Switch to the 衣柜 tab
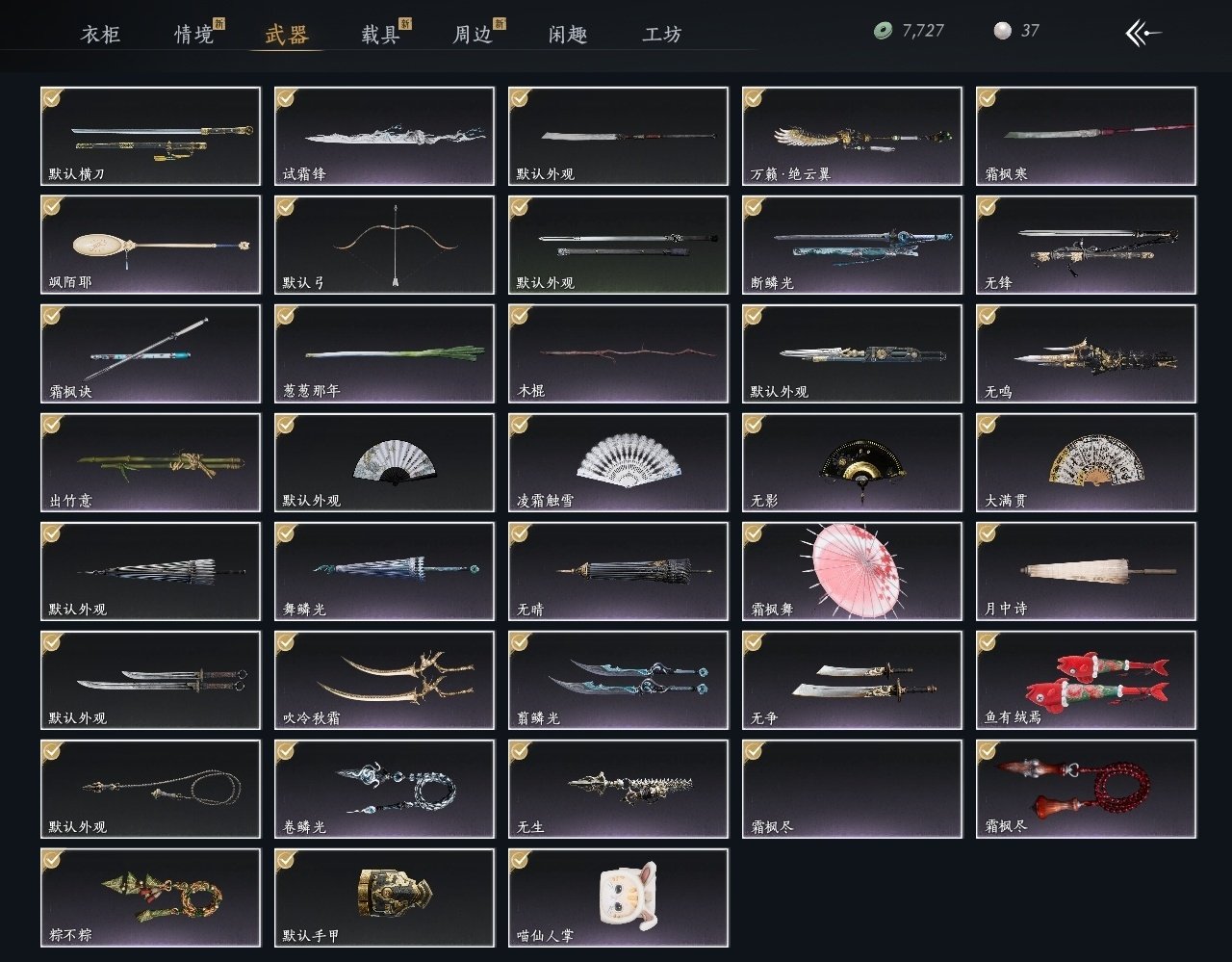 pos(100,35)
